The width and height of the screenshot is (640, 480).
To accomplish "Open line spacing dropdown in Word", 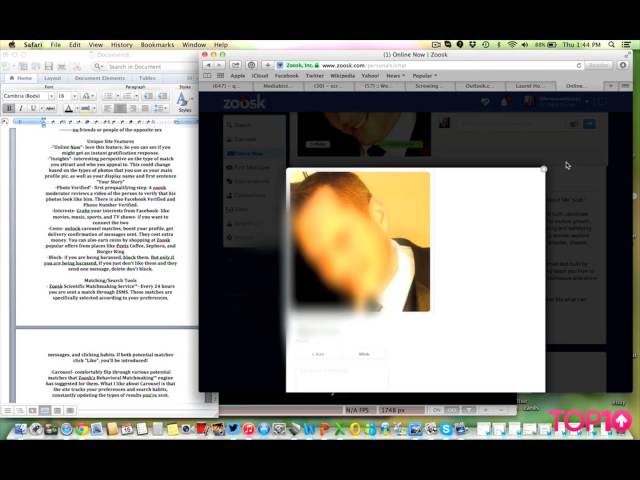I will [160, 108].
